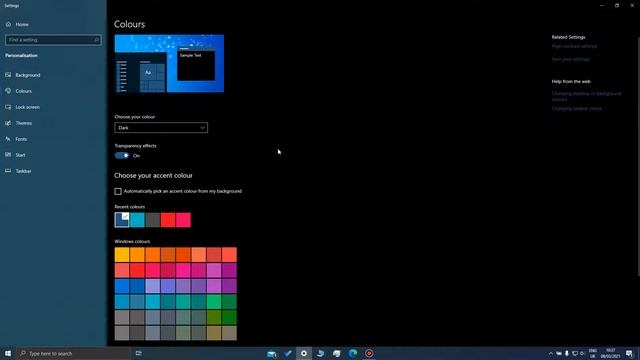Viewport: 640px width, 360px height.
Task: Click the microphone icon in the system tray
Action: (567, 353)
